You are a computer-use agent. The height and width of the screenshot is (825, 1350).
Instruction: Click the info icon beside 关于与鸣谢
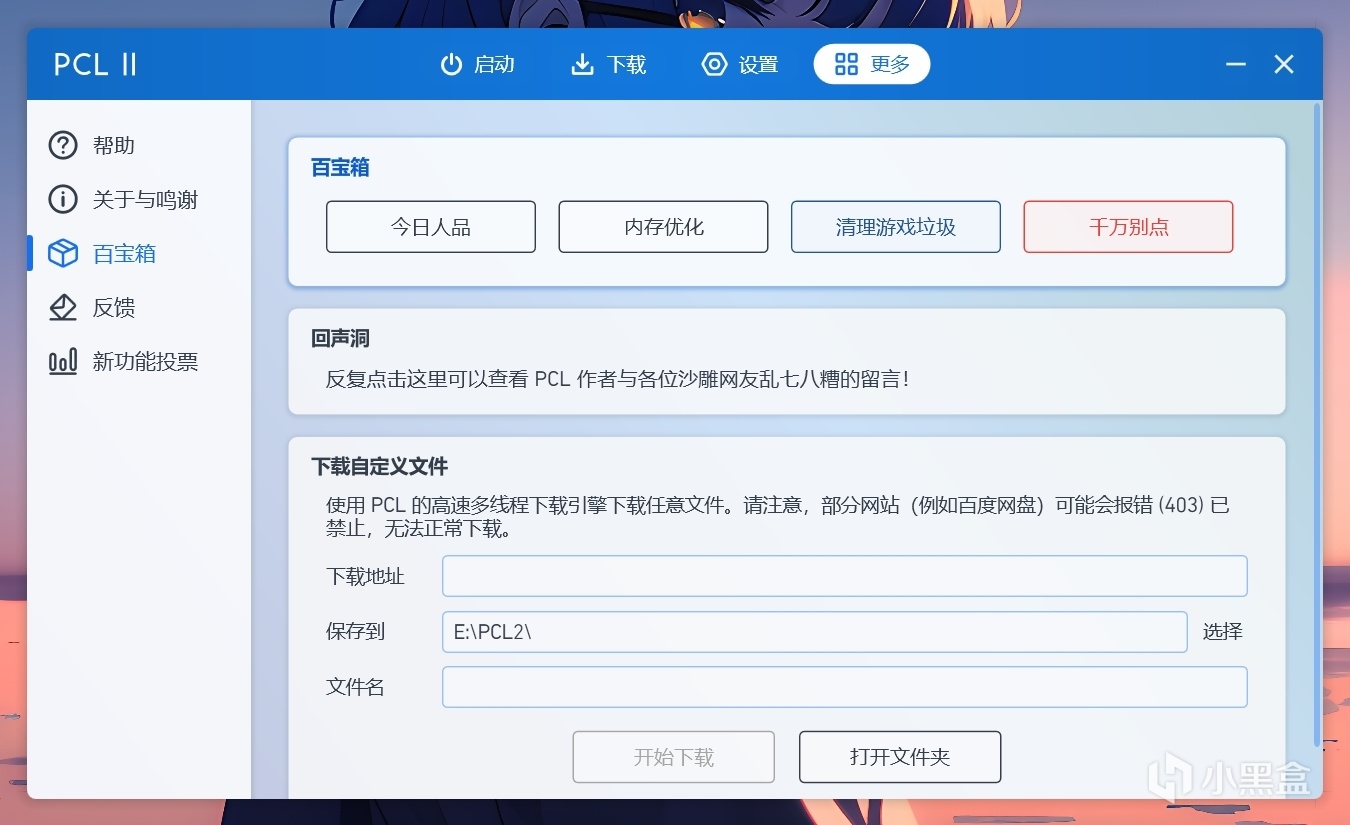[x=63, y=200]
